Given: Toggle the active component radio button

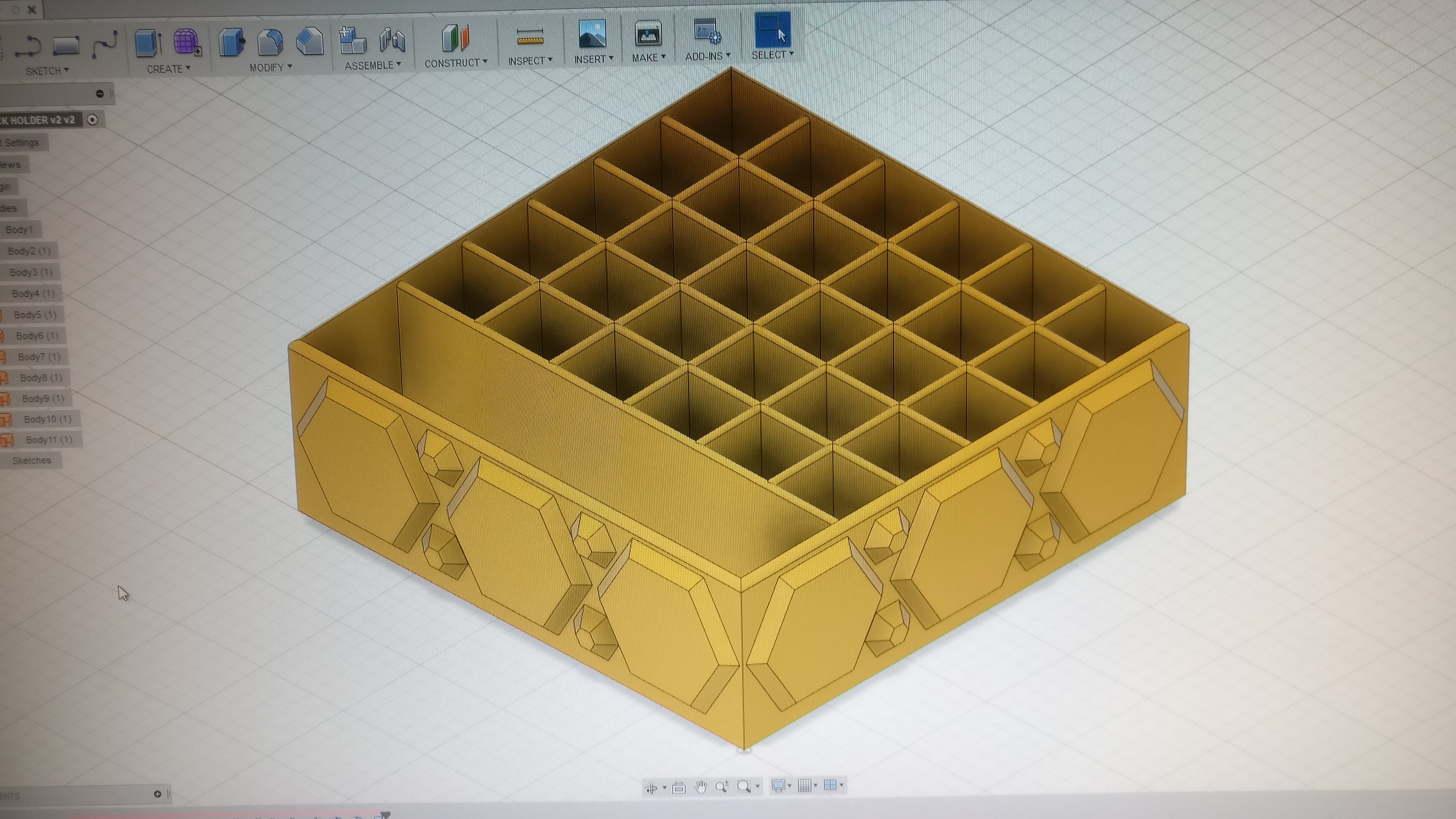Looking at the screenshot, I should tap(93, 119).
